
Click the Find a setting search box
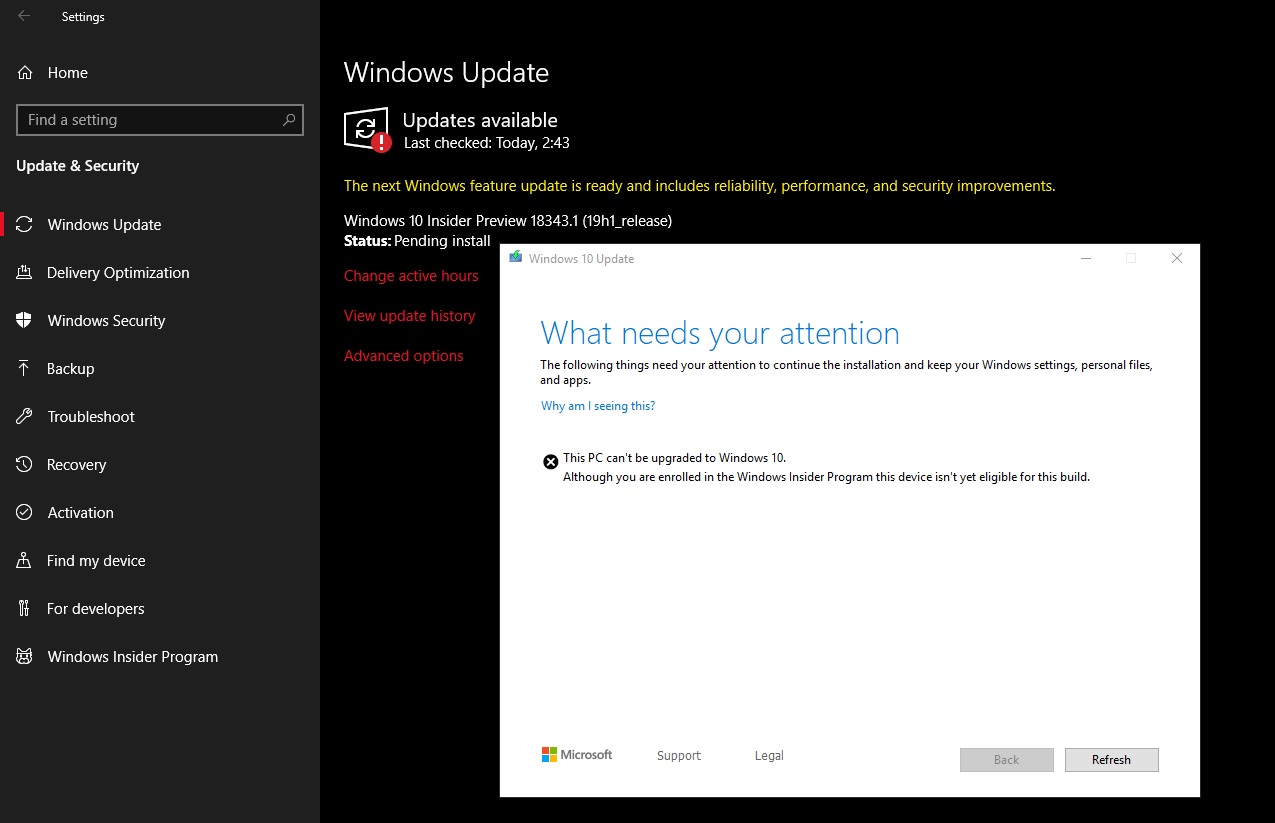click(160, 120)
